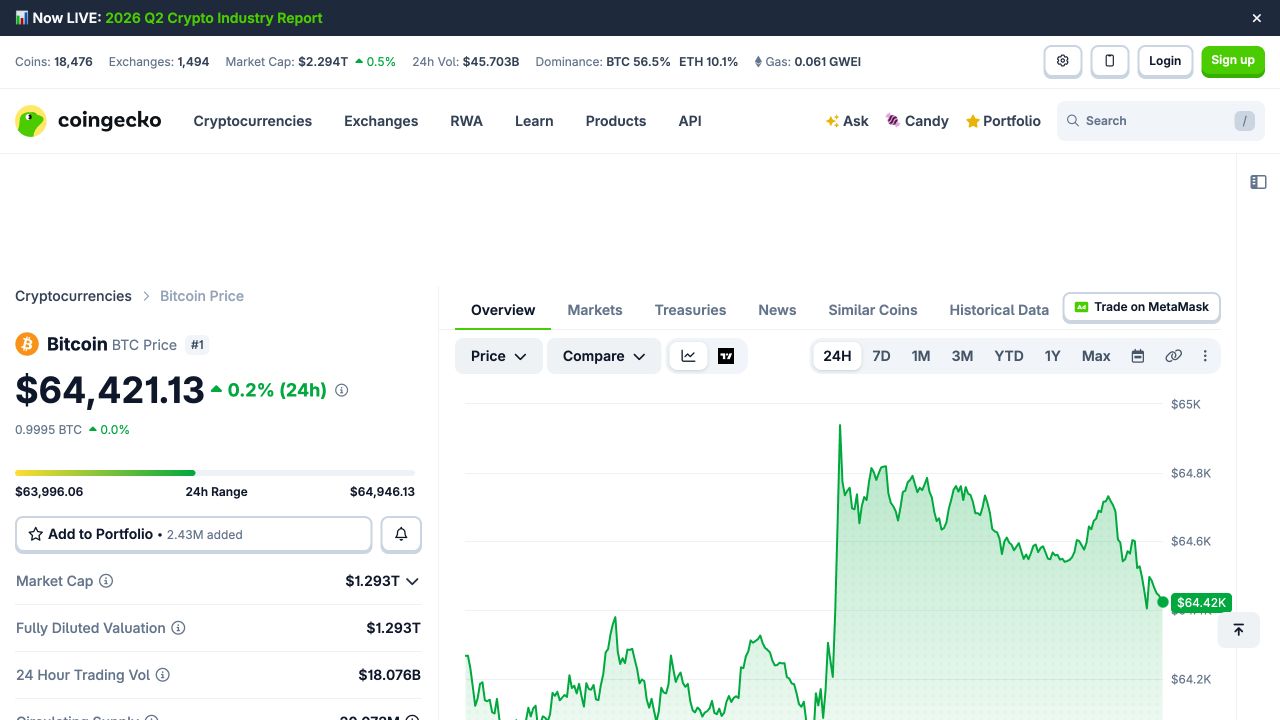
Task: Open the chart more options menu
Action: (x=1205, y=356)
